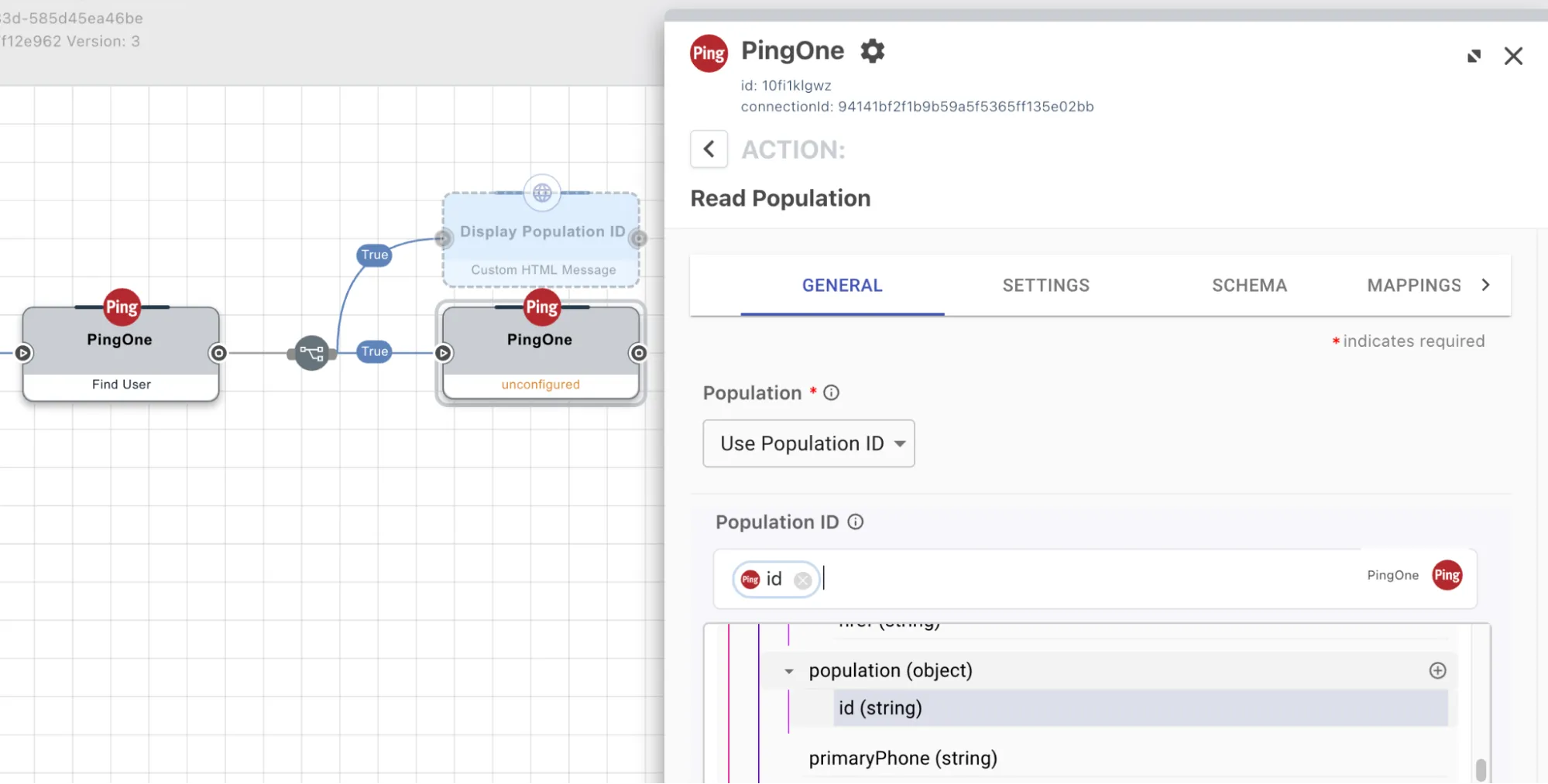Open the MAPPINGS tab
Viewport: 1548px width, 784px height.
1414,285
